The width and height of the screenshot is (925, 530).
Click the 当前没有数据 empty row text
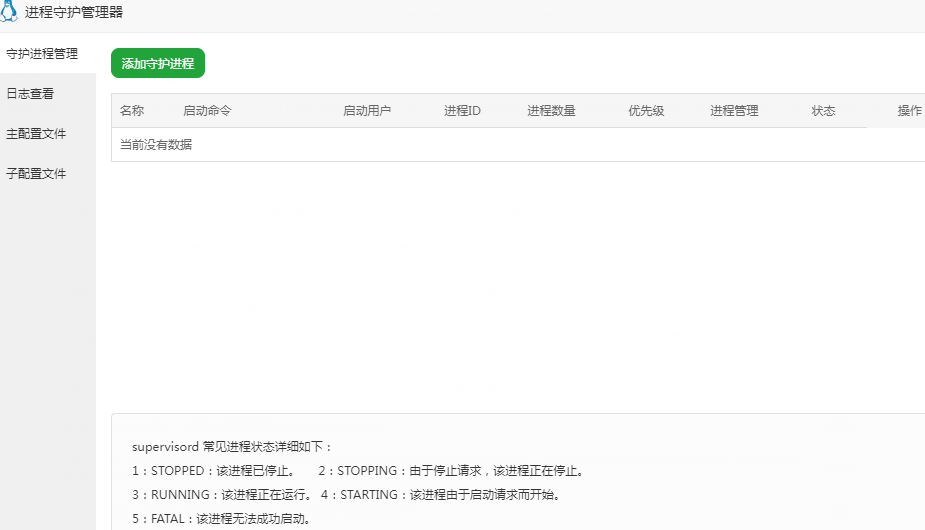click(156, 145)
